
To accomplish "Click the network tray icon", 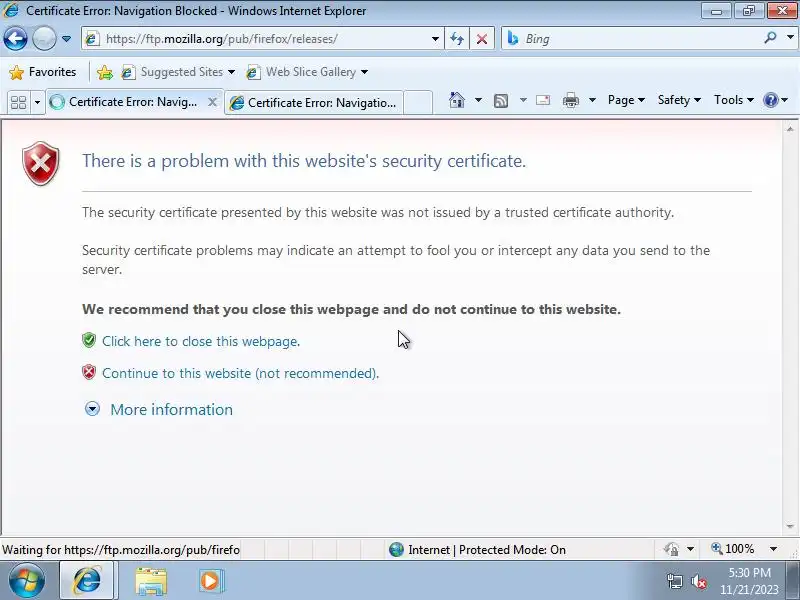I will click(x=674, y=581).
